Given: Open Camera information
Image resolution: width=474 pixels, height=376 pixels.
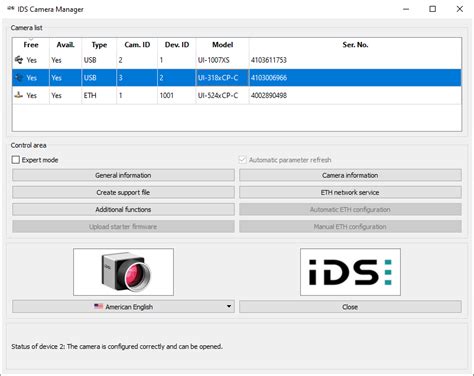Looking at the screenshot, I should 350,175.
